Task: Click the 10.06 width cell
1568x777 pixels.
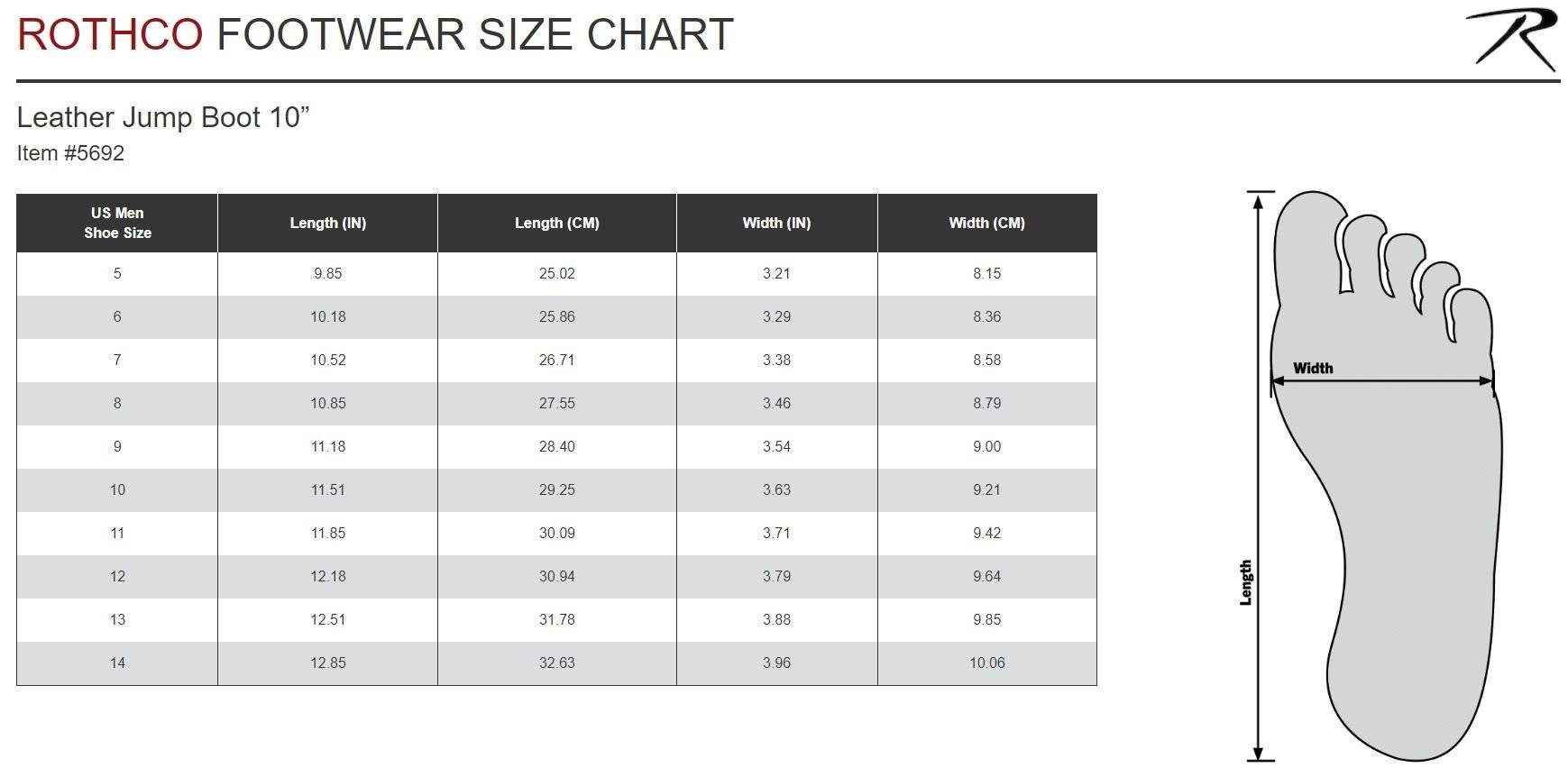Action: (986, 663)
